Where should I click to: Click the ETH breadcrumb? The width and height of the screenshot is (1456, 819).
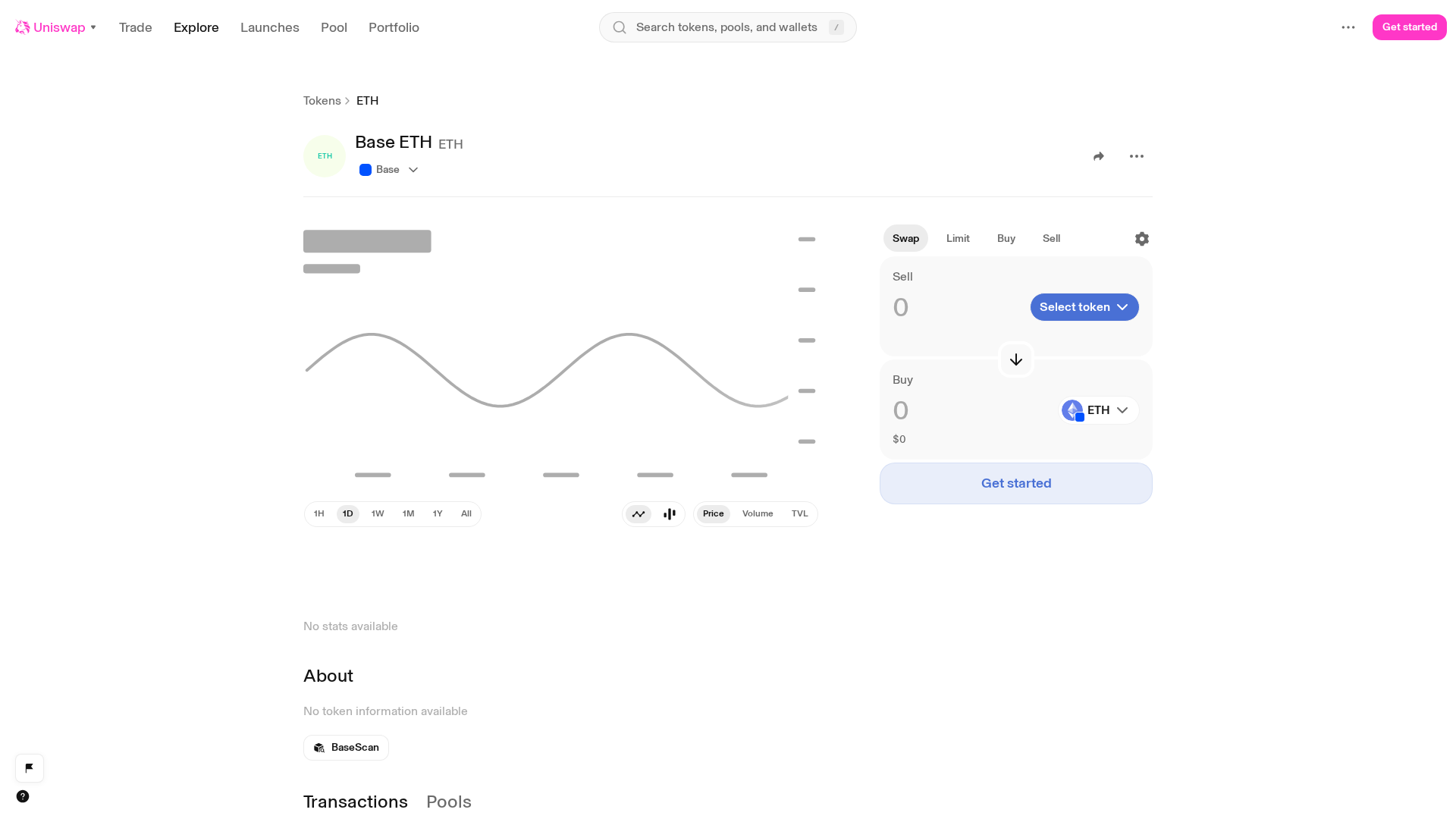(368, 101)
